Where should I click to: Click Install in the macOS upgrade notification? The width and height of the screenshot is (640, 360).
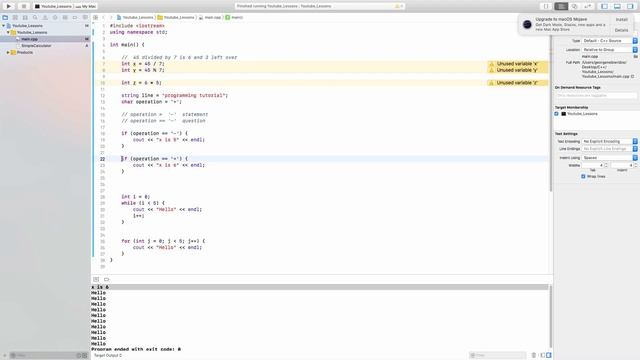622,20
